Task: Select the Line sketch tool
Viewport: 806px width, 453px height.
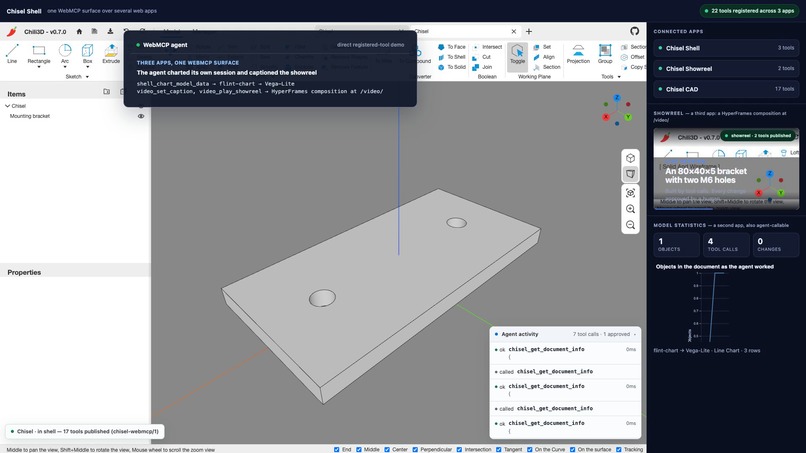Action: 12,54
